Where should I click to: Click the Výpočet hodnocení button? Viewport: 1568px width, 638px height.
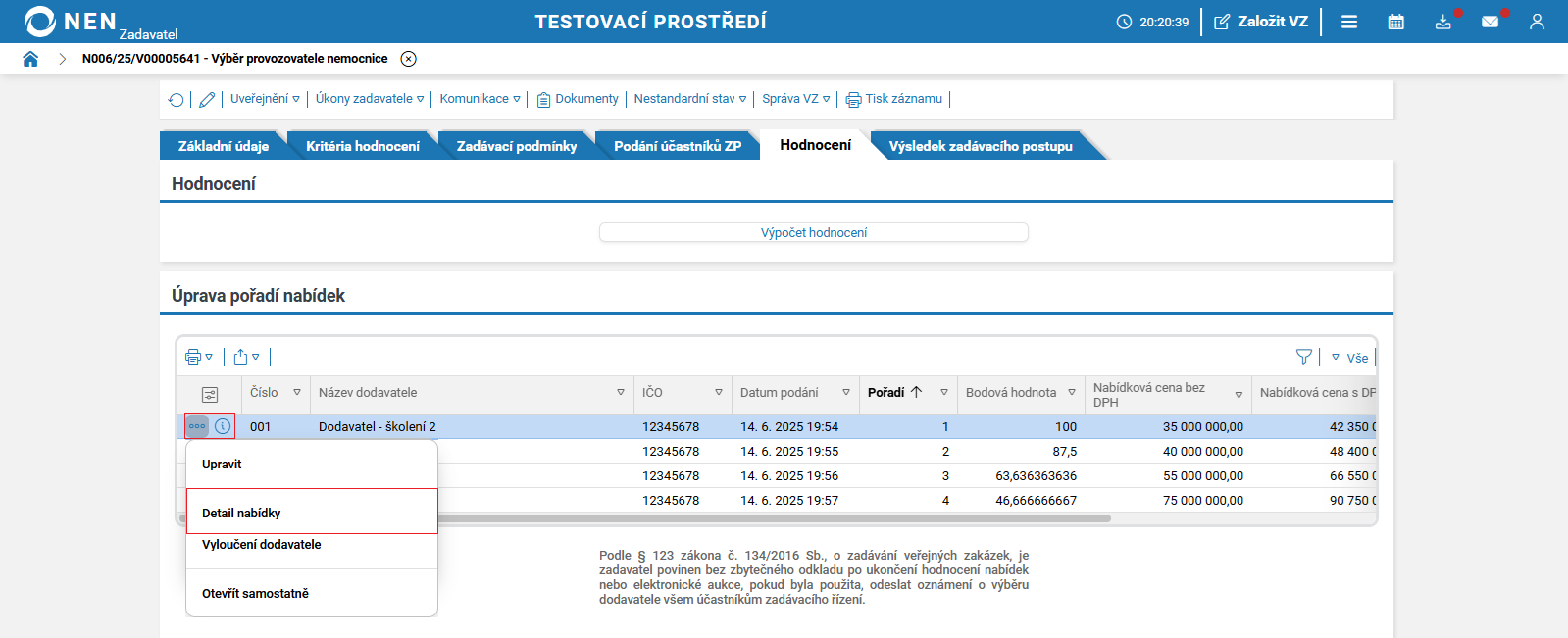click(x=814, y=232)
